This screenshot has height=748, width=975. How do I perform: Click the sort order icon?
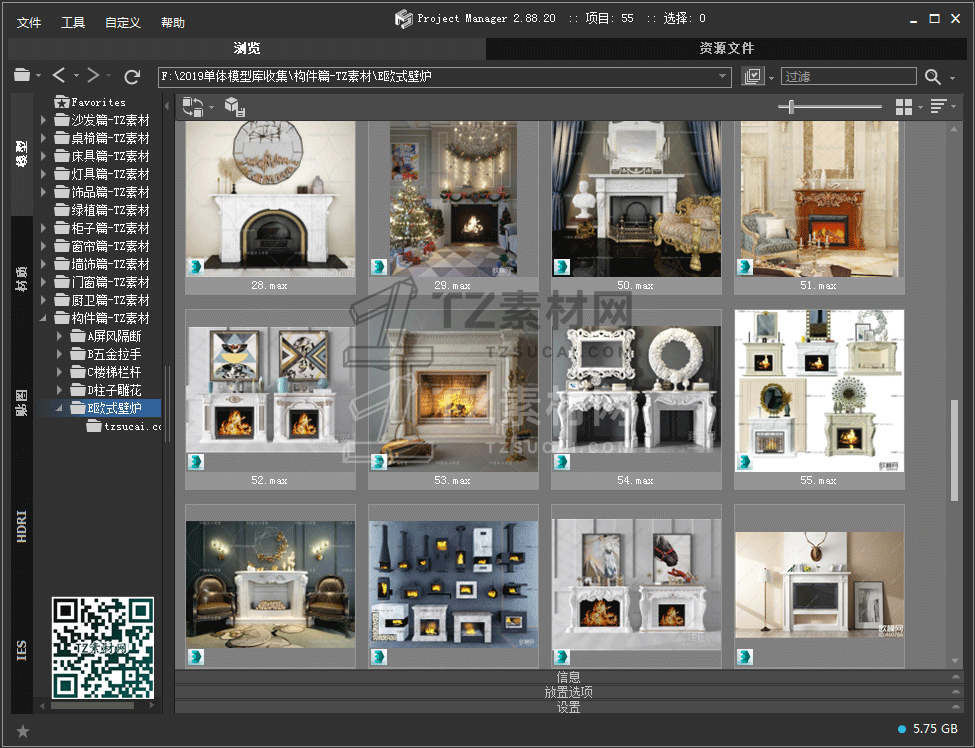(x=938, y=107)
